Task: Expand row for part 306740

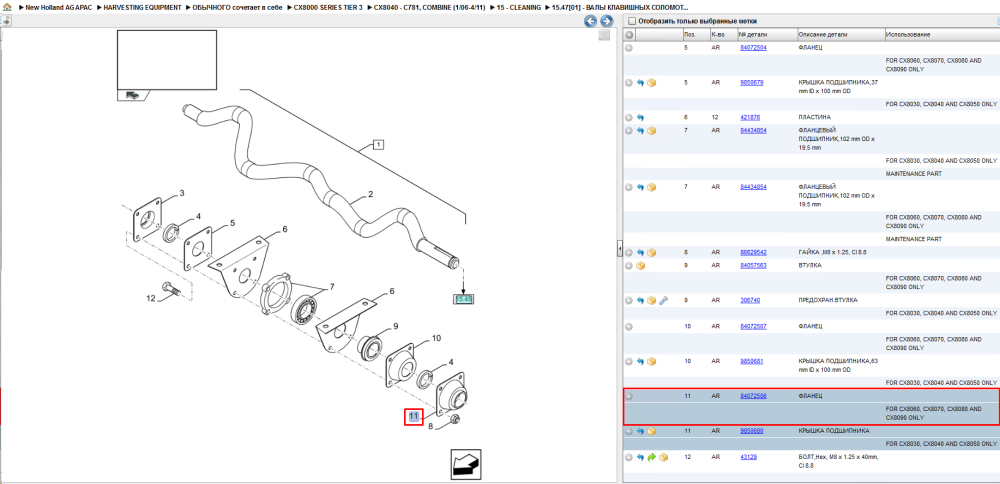Action: point(629,300)
